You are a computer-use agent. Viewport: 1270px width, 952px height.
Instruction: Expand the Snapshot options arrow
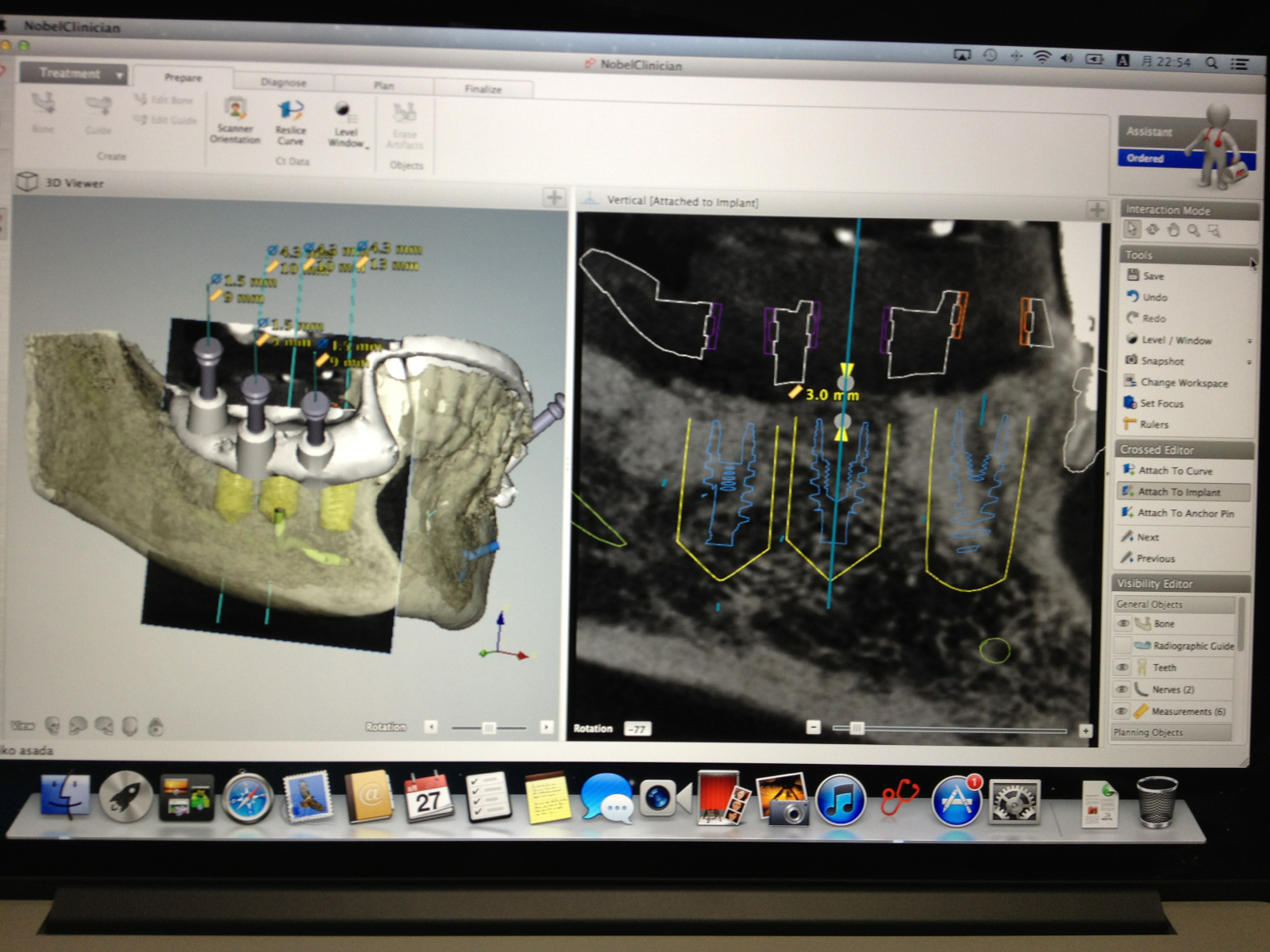coord(1249,363)
